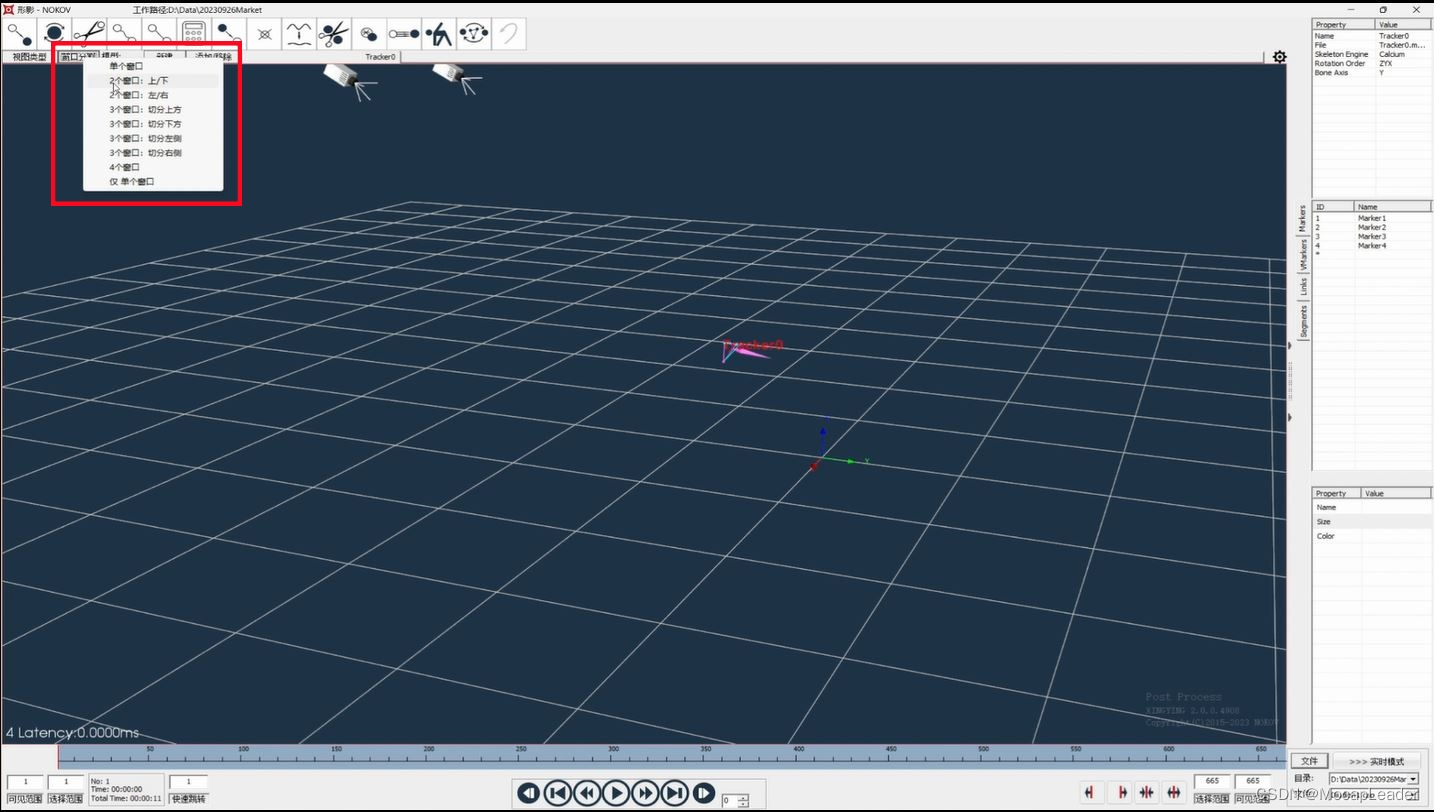Select 2个窗口: 左/右 layout option
The width and height of the screenshot is (1434, 812).
coord(152,95)
